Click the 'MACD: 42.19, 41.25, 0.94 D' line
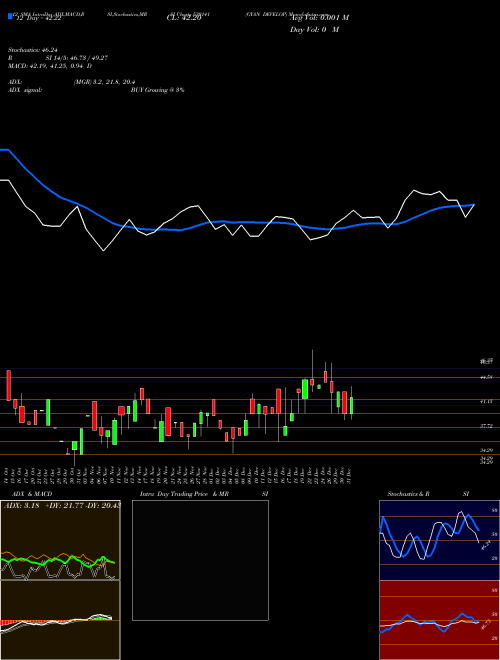 click(x=50, y=66)
